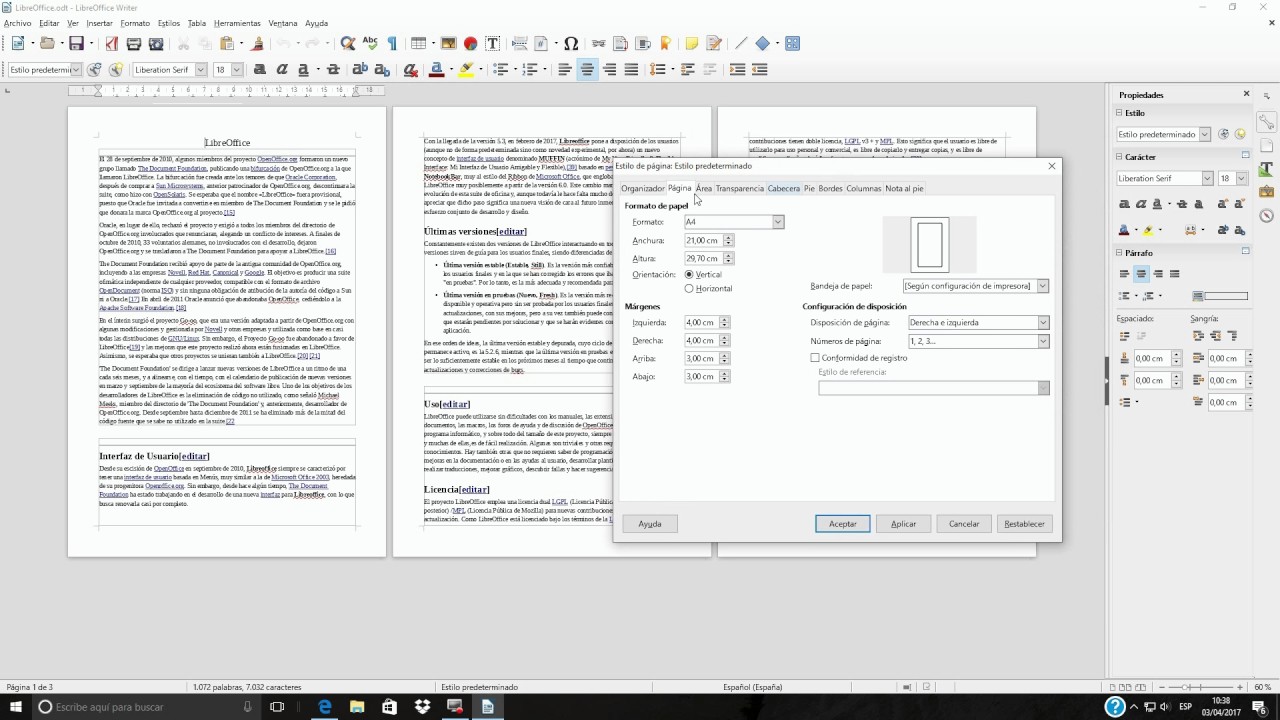Click the Clone formatting paintbrush icon

[x=258, y=44]
